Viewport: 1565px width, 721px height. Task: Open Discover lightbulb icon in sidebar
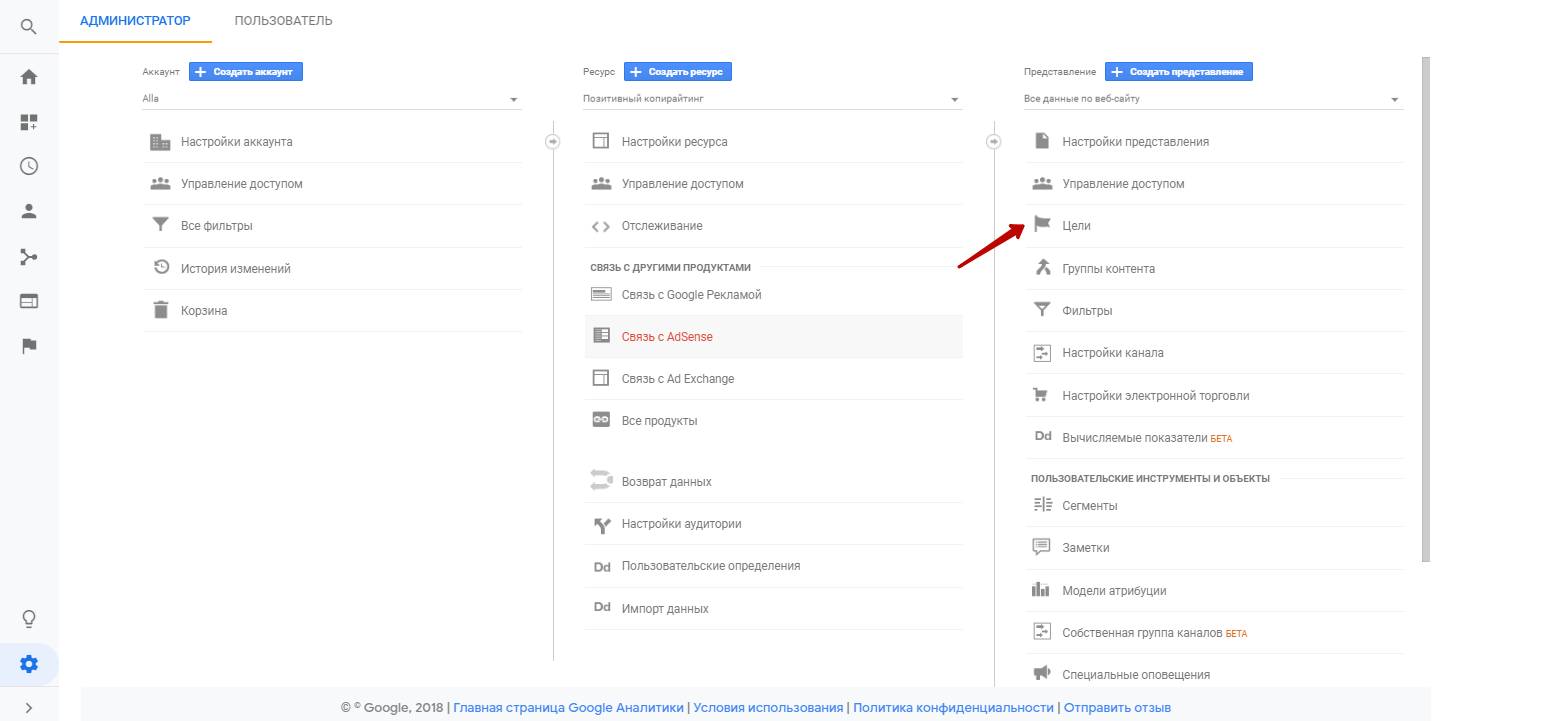click(x=29, y=619)
